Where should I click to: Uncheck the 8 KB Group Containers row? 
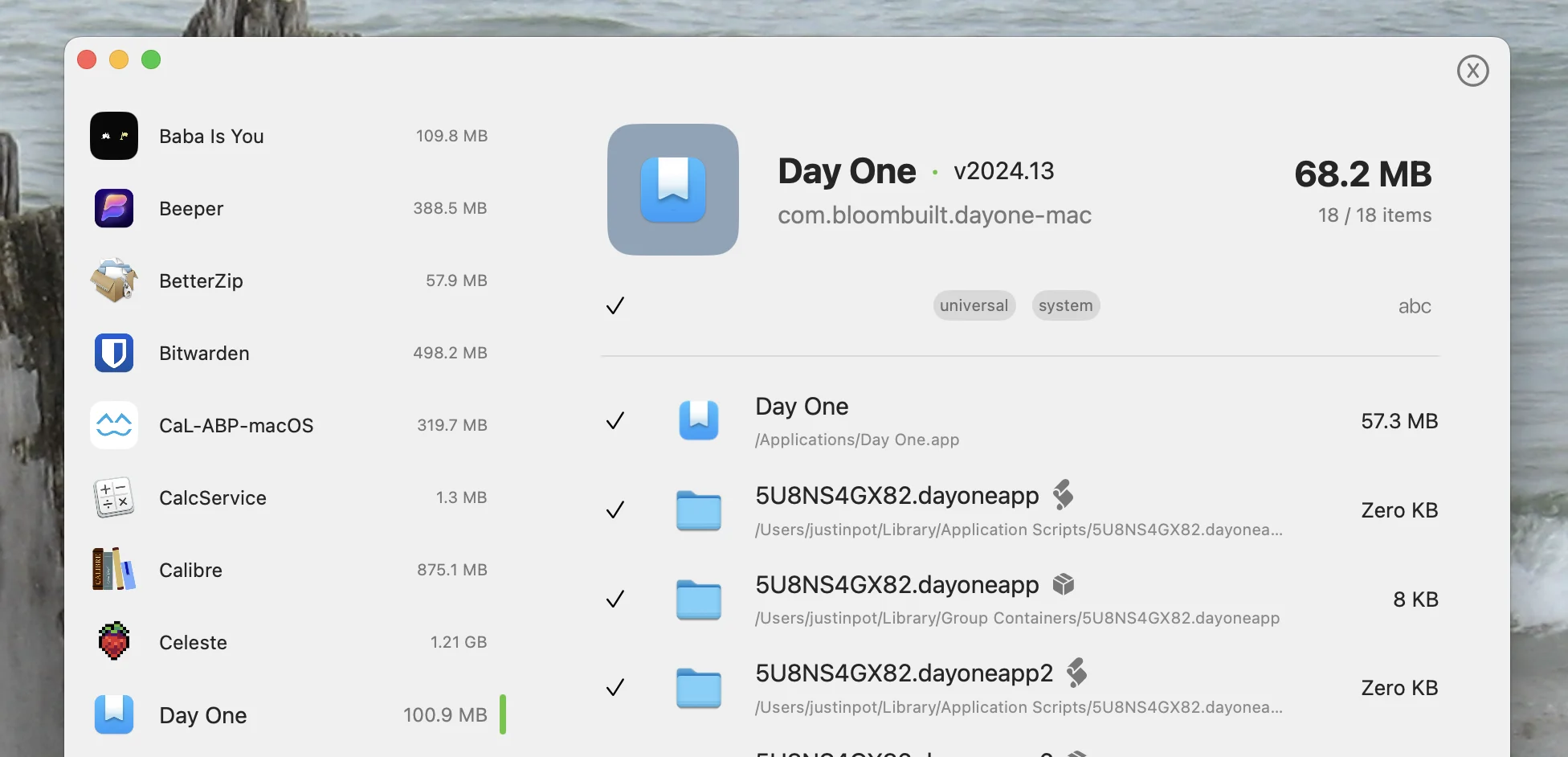[x=615, y=599]
